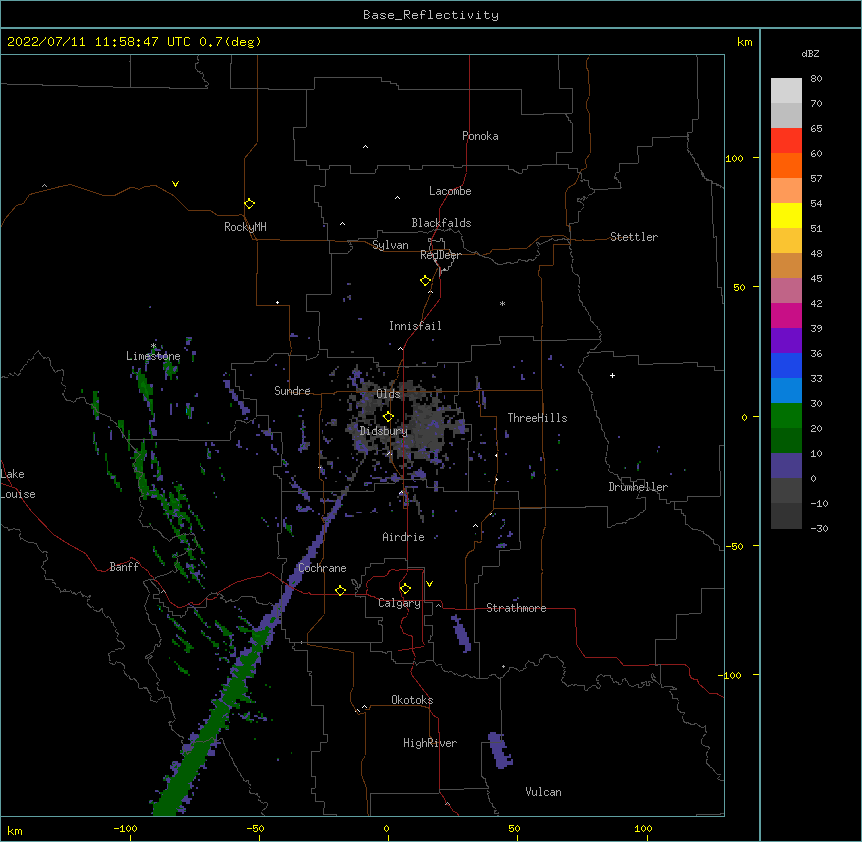
Task: Click the Banff label
Action: point(124,567)
